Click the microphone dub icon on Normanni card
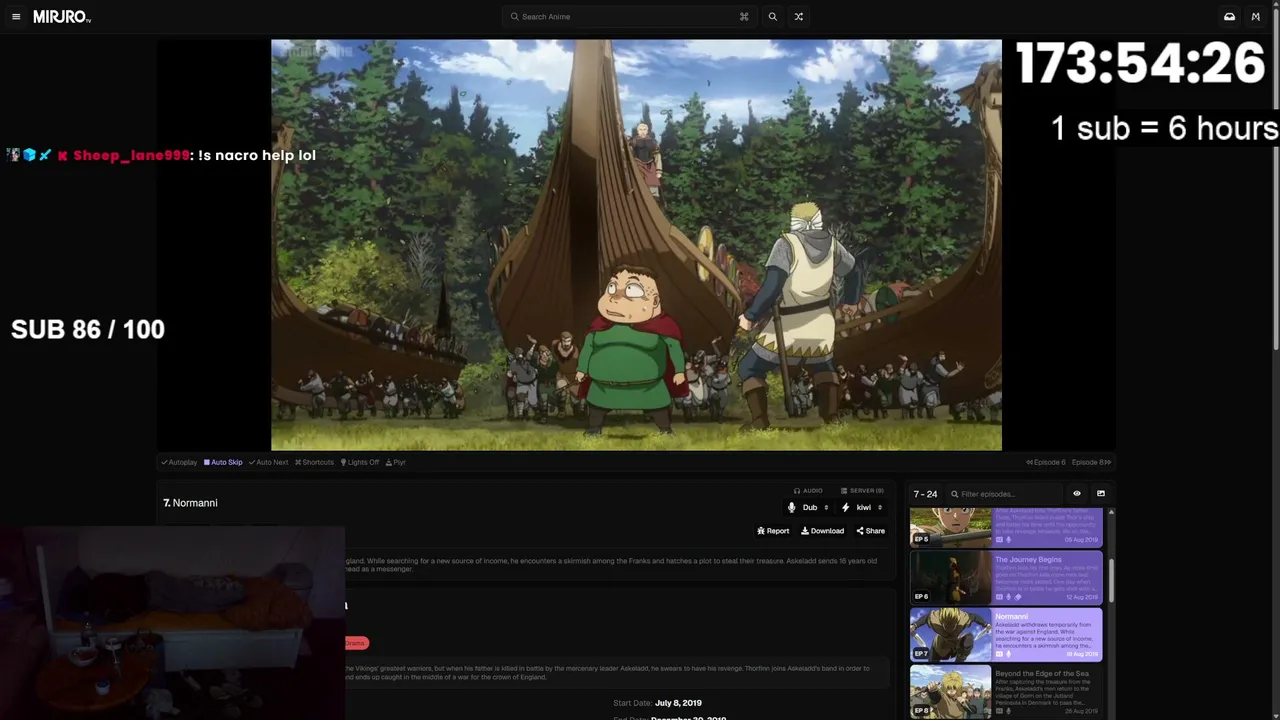This screenshot has height=720, width=1280. pyautogui.click(x=1008, y=654)
